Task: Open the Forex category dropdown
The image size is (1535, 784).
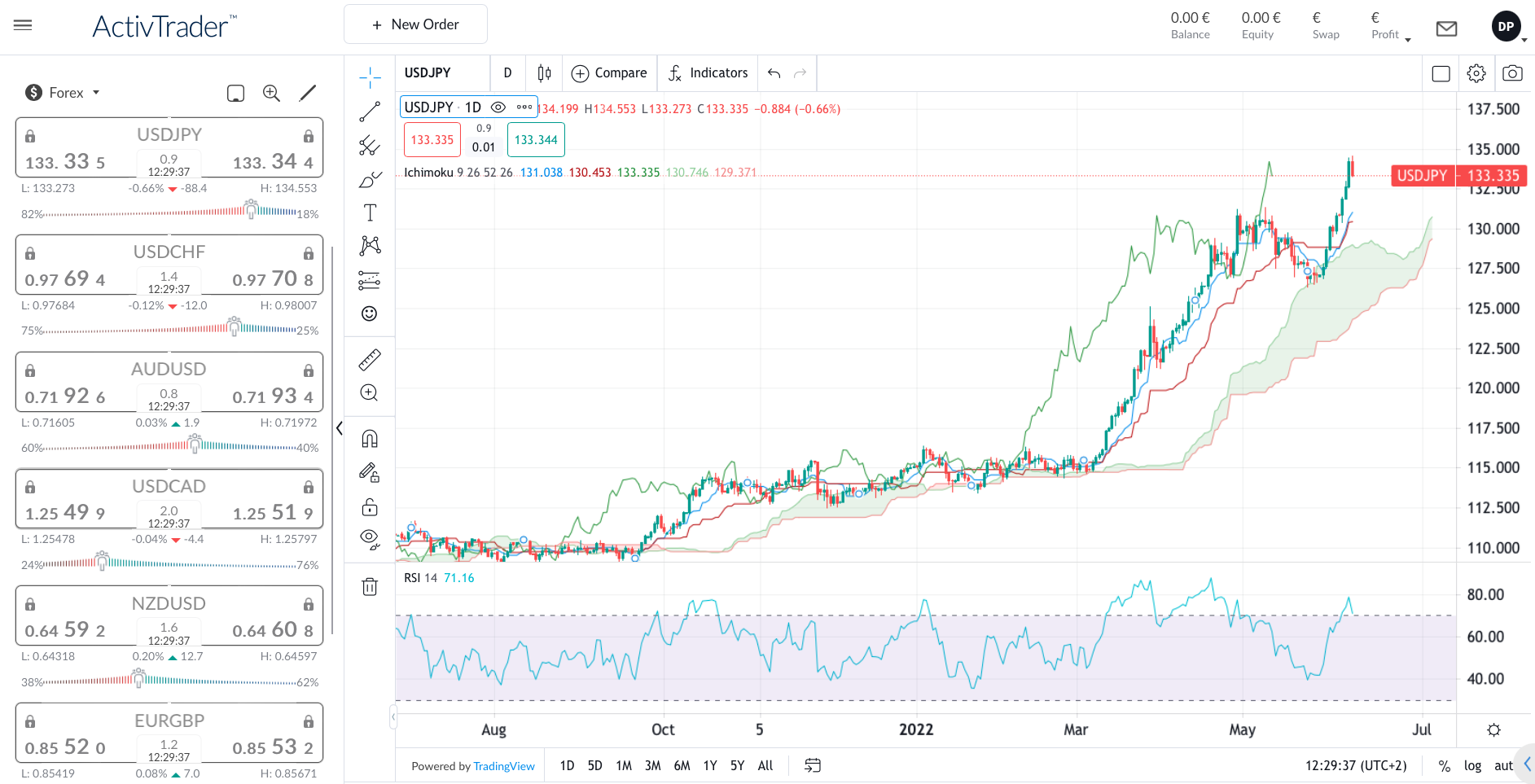Action: (x=63, y=93)
